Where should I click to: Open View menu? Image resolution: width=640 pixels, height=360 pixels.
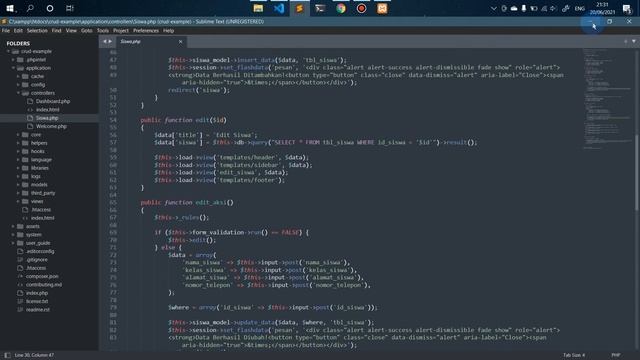(71, 31)
